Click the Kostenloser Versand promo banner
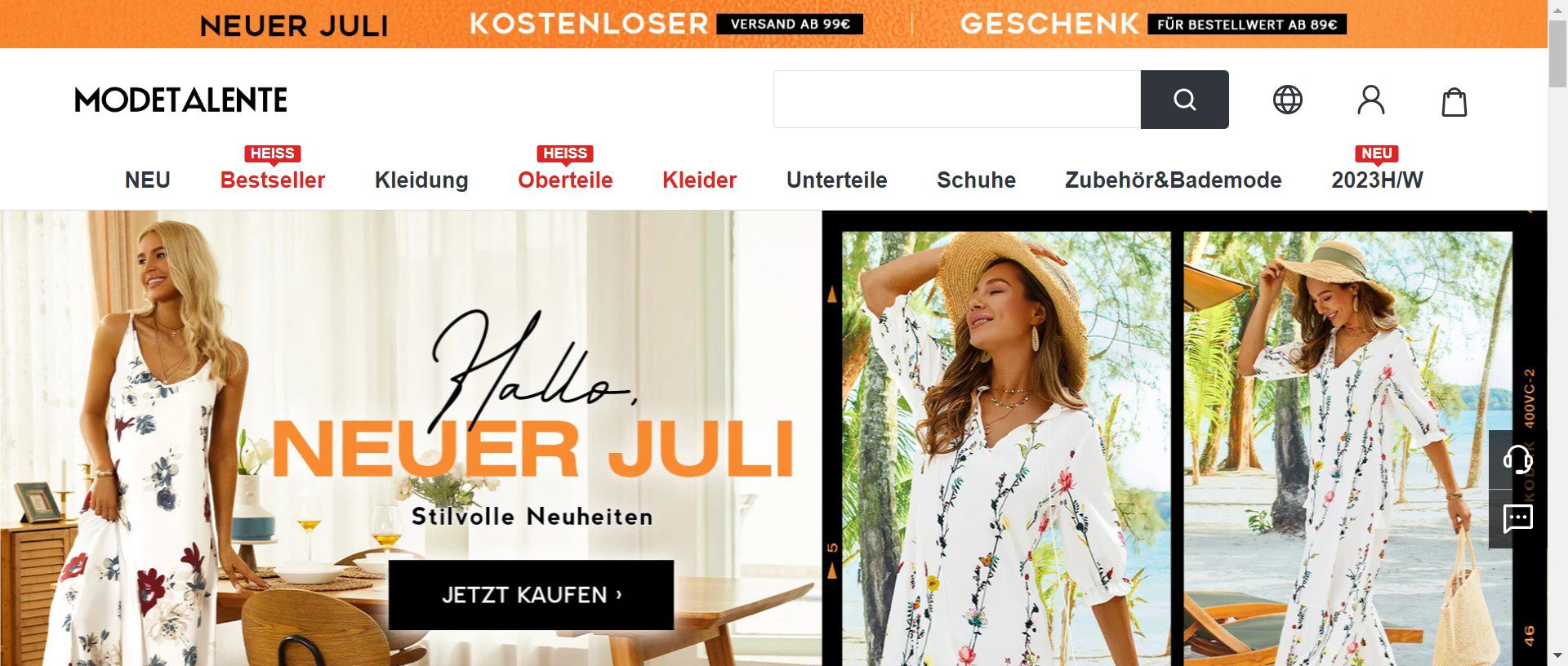 click(666, 24)
